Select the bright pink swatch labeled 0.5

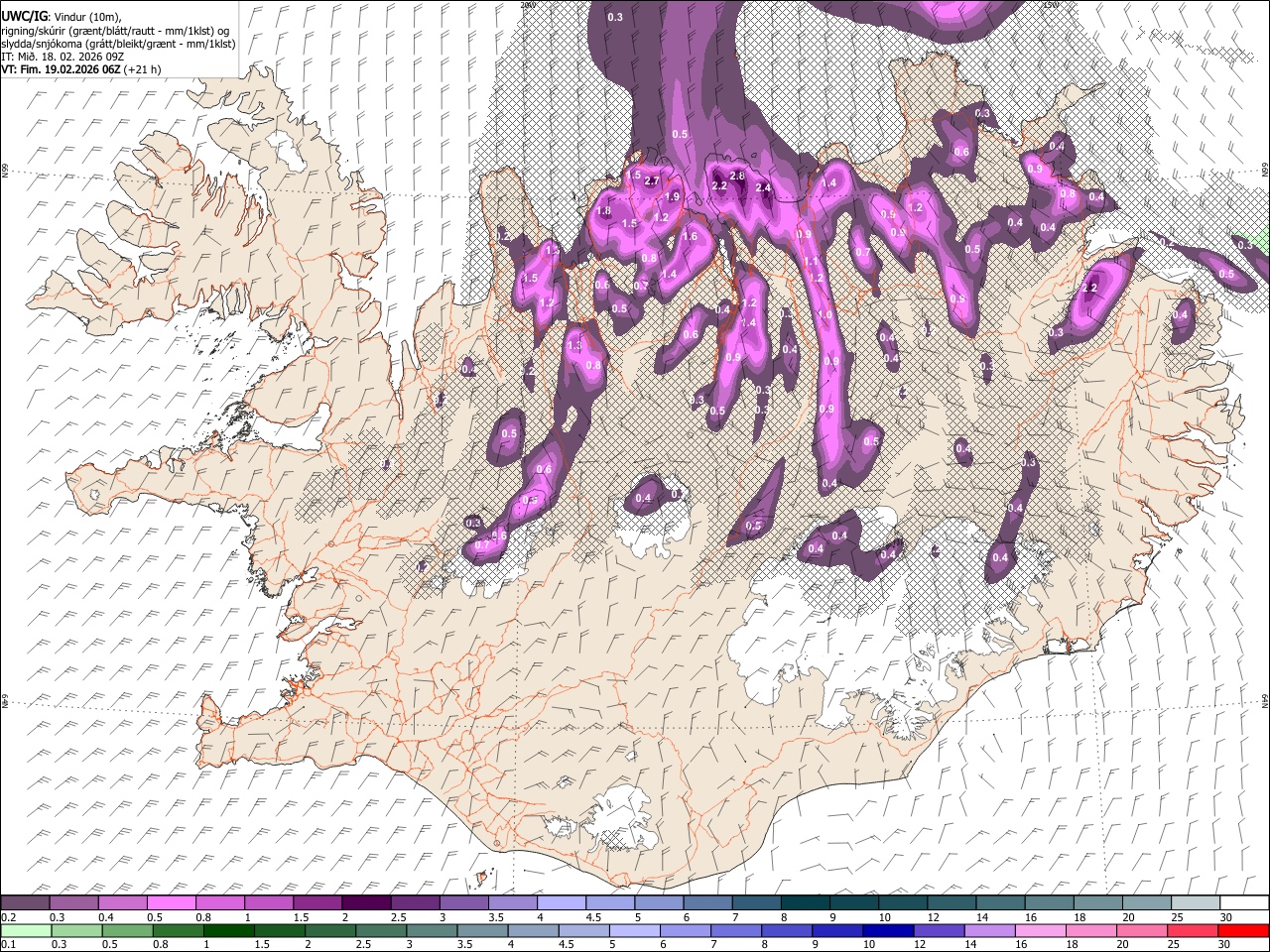[x=171, y=903]
